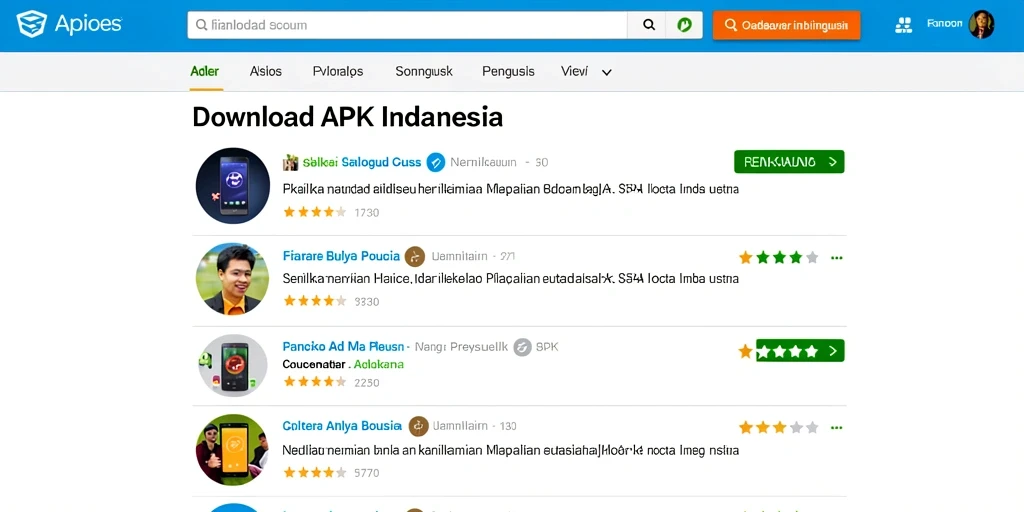Click the green RENKIAUNG button
The height and width of the screenshot is (512, 1024).
tap(789, 161)
